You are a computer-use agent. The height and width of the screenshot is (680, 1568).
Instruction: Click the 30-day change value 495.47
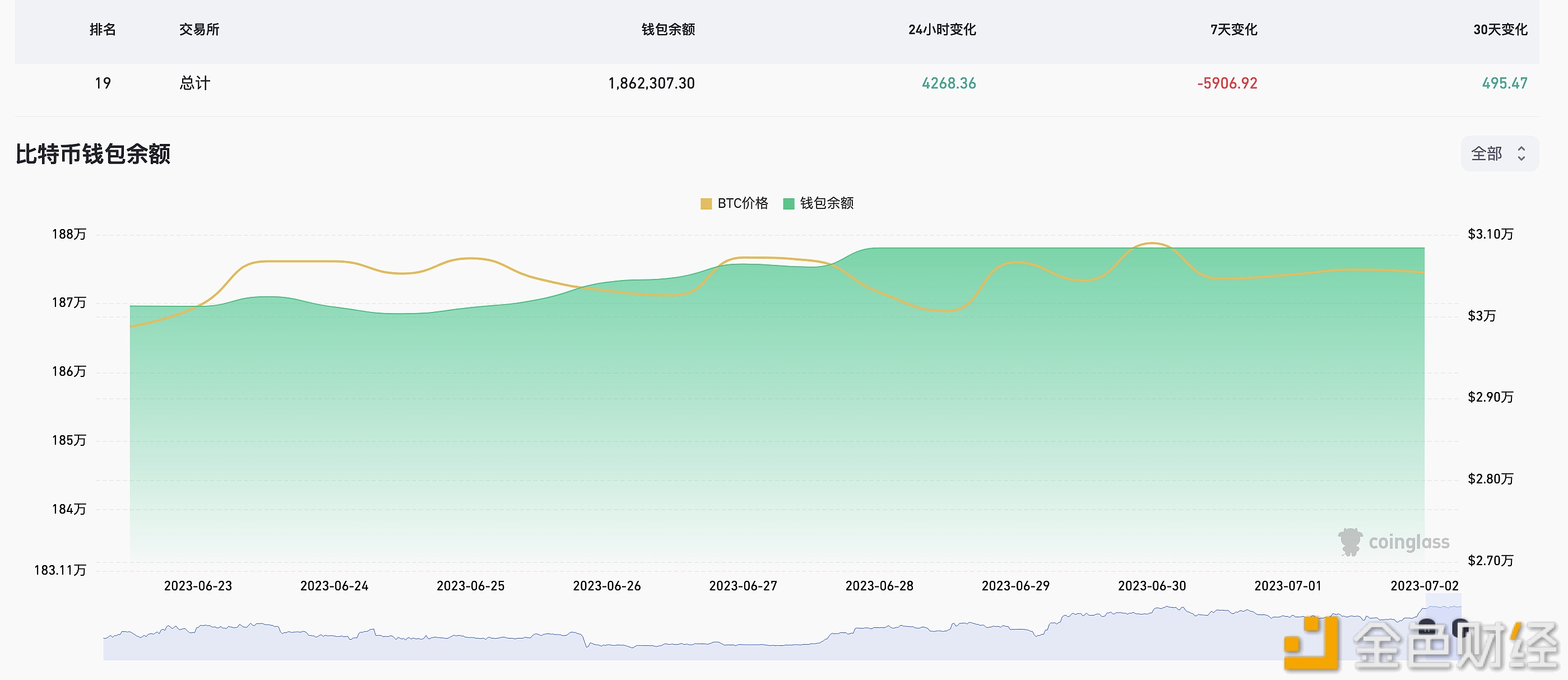coord(1504,83)
